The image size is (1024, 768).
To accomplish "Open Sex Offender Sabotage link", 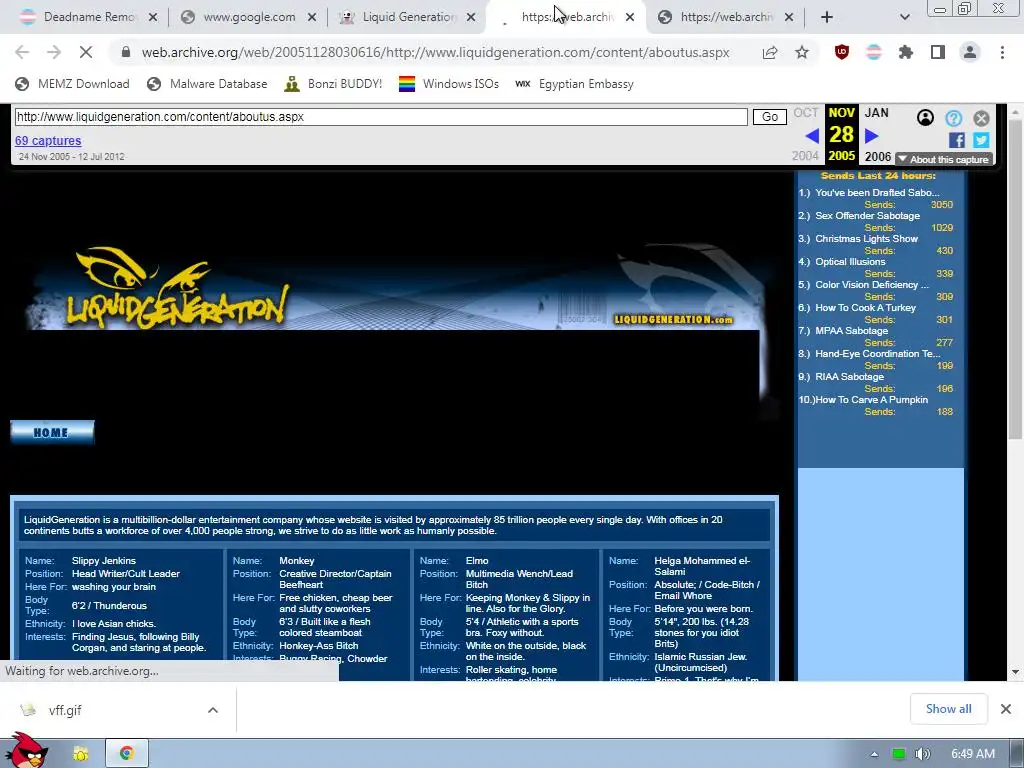I will (867, 216).
